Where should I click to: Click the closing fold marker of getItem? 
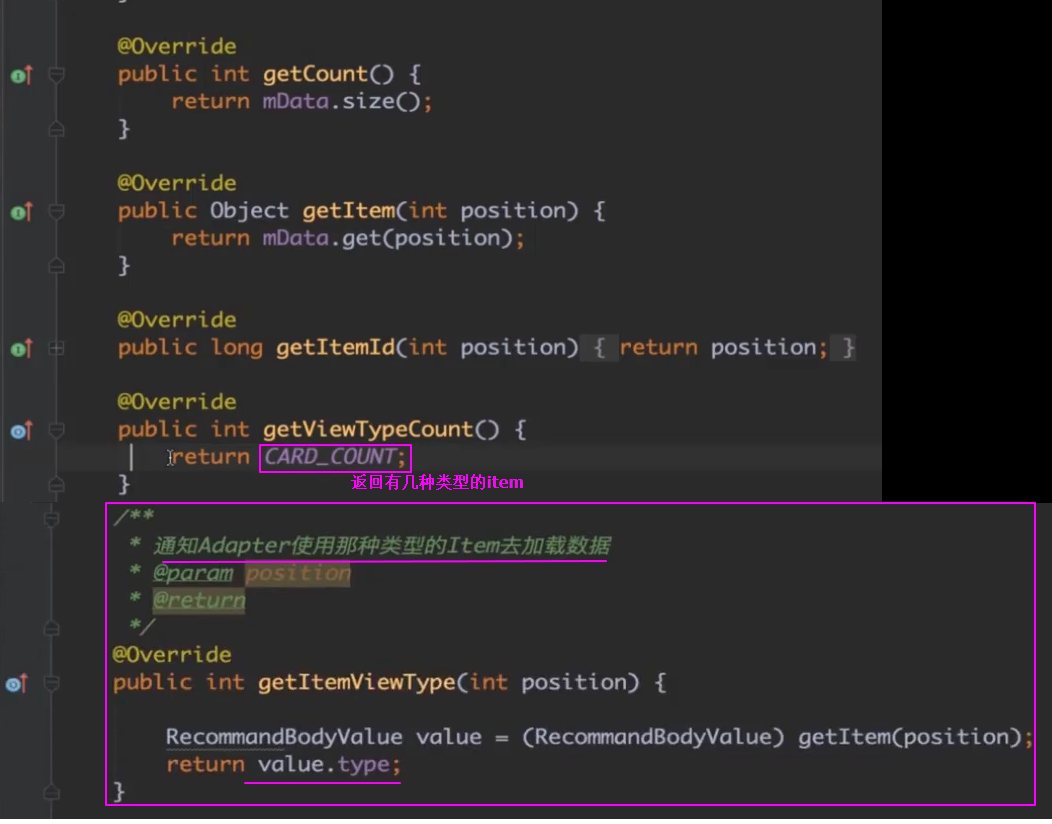point(56,266)
